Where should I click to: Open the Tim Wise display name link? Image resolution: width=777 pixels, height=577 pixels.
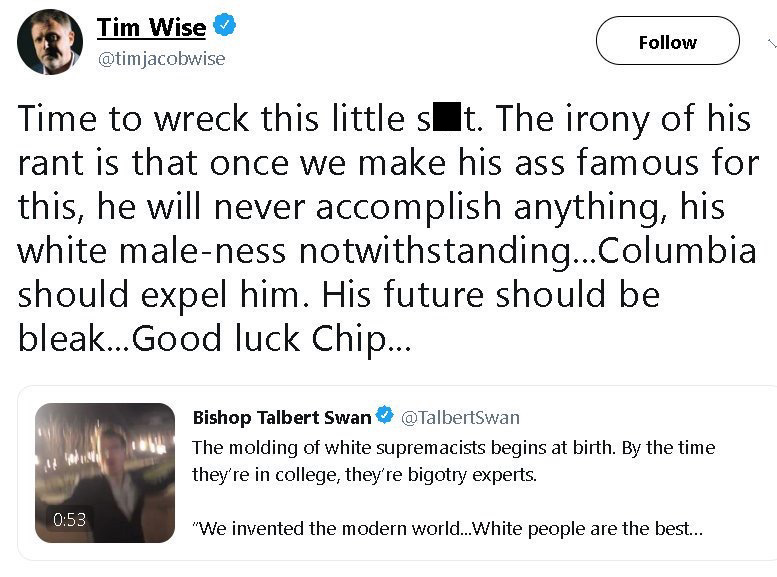151,27
